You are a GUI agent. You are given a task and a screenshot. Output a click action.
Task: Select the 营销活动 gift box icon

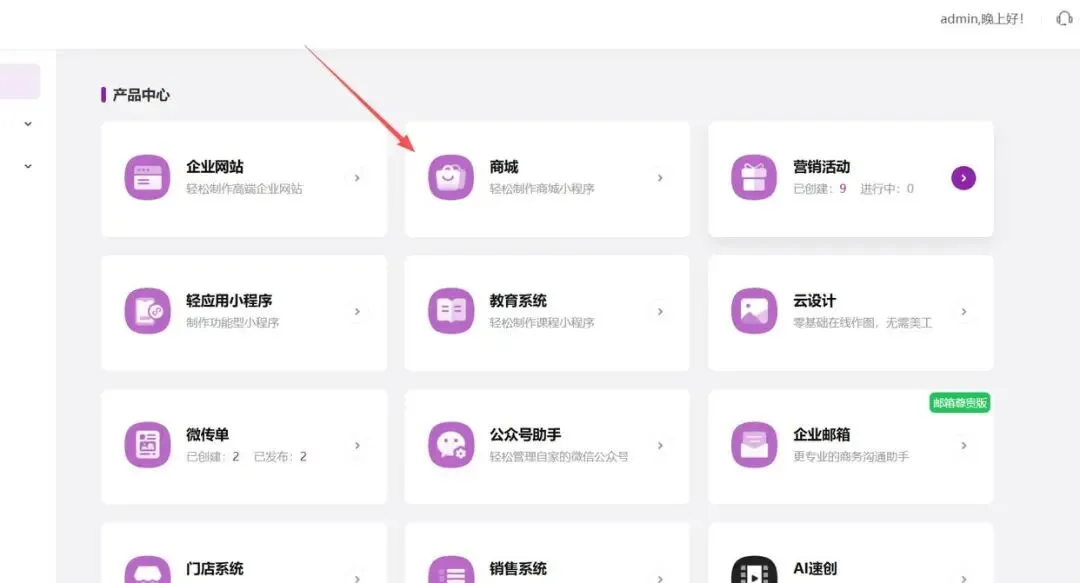754,178
